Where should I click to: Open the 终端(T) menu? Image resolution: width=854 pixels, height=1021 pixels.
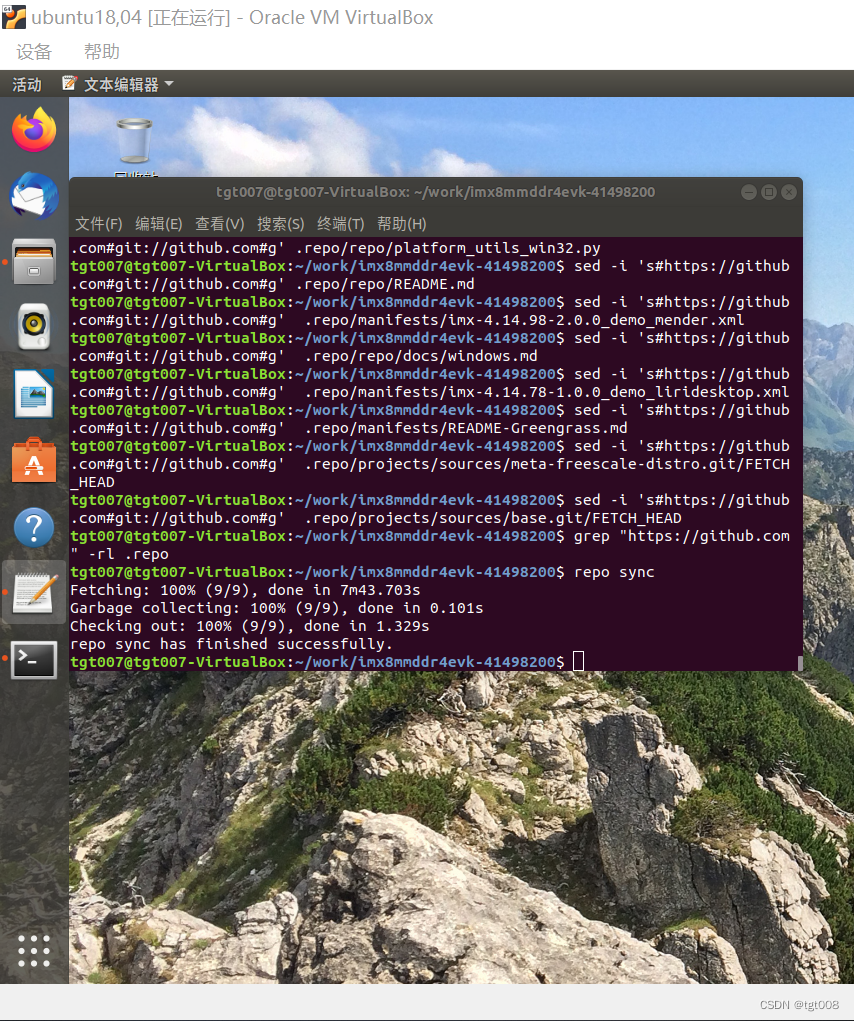[341, 224]
